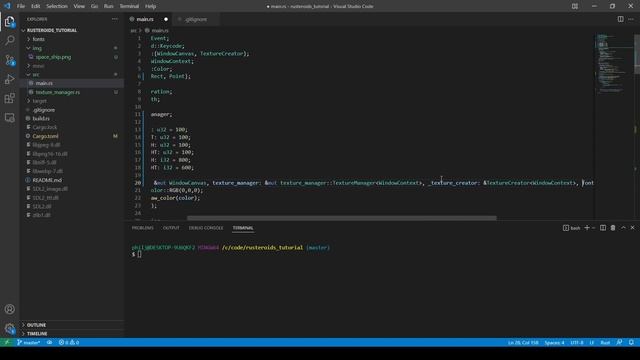Click the bash terminal profile icon

point(566,228)
